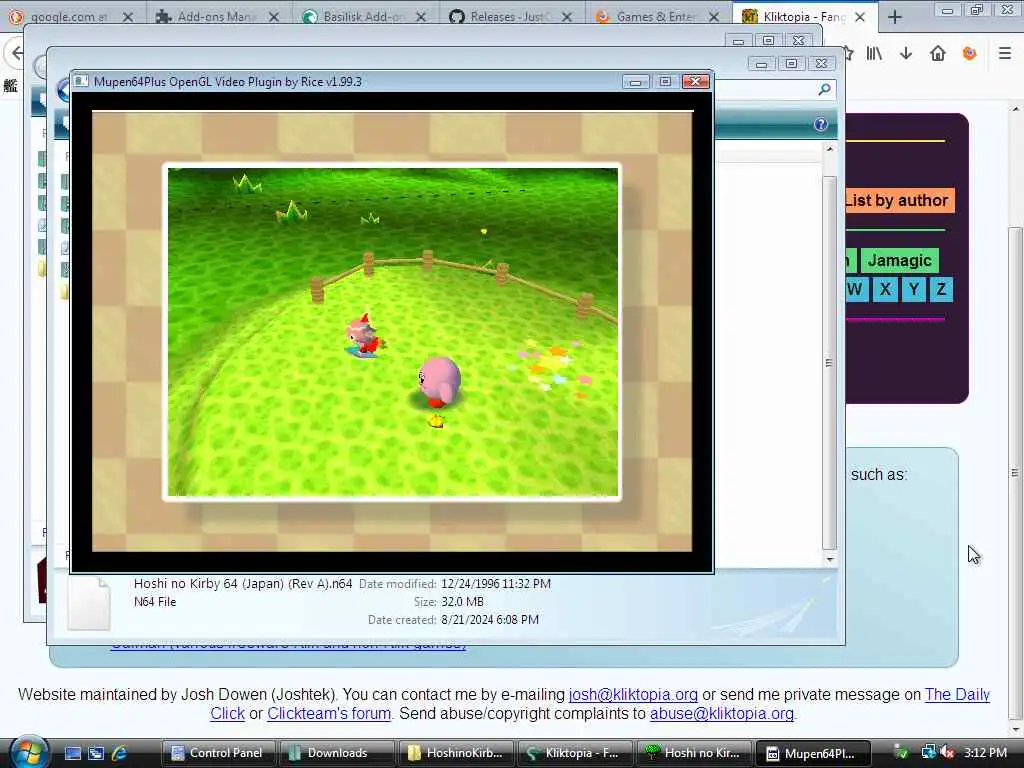Image resolution: width=1024 pixels, height=768 pixels.
Task: Switch to the google.com tab
Action: click(x=69, y=17)
